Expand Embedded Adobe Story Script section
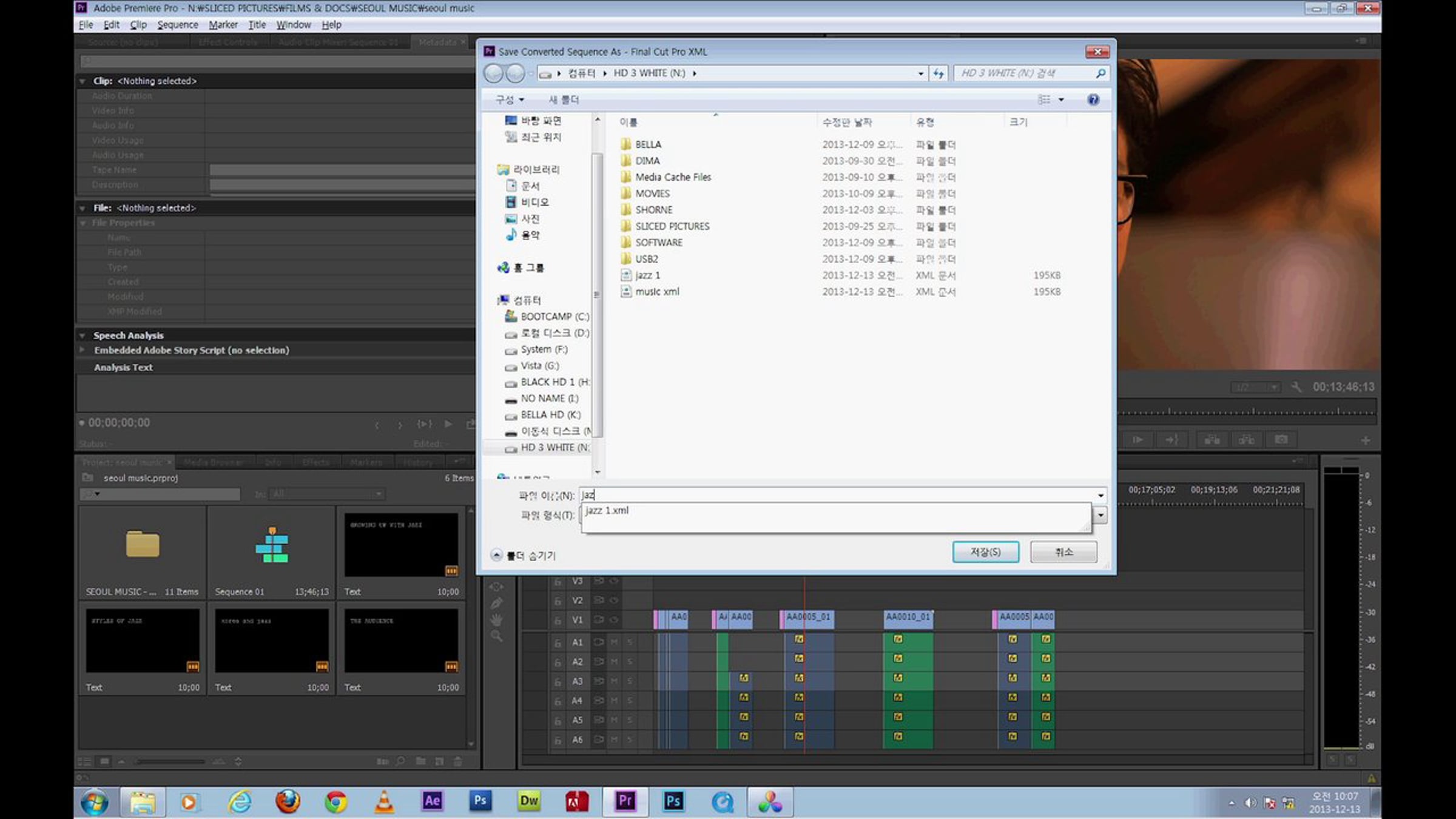The height and width of the screenshot is (819, 1456). (x=83, y=350)
